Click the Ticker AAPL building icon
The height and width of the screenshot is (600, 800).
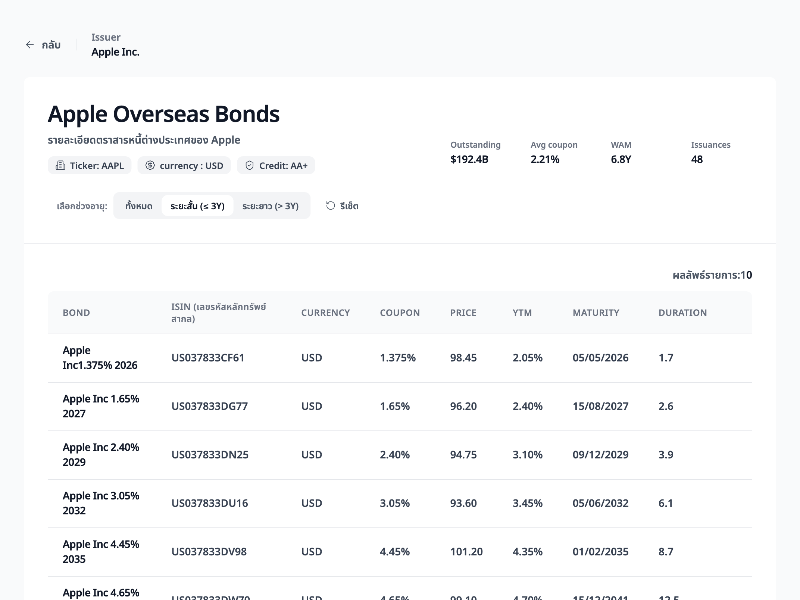point(60,165)
